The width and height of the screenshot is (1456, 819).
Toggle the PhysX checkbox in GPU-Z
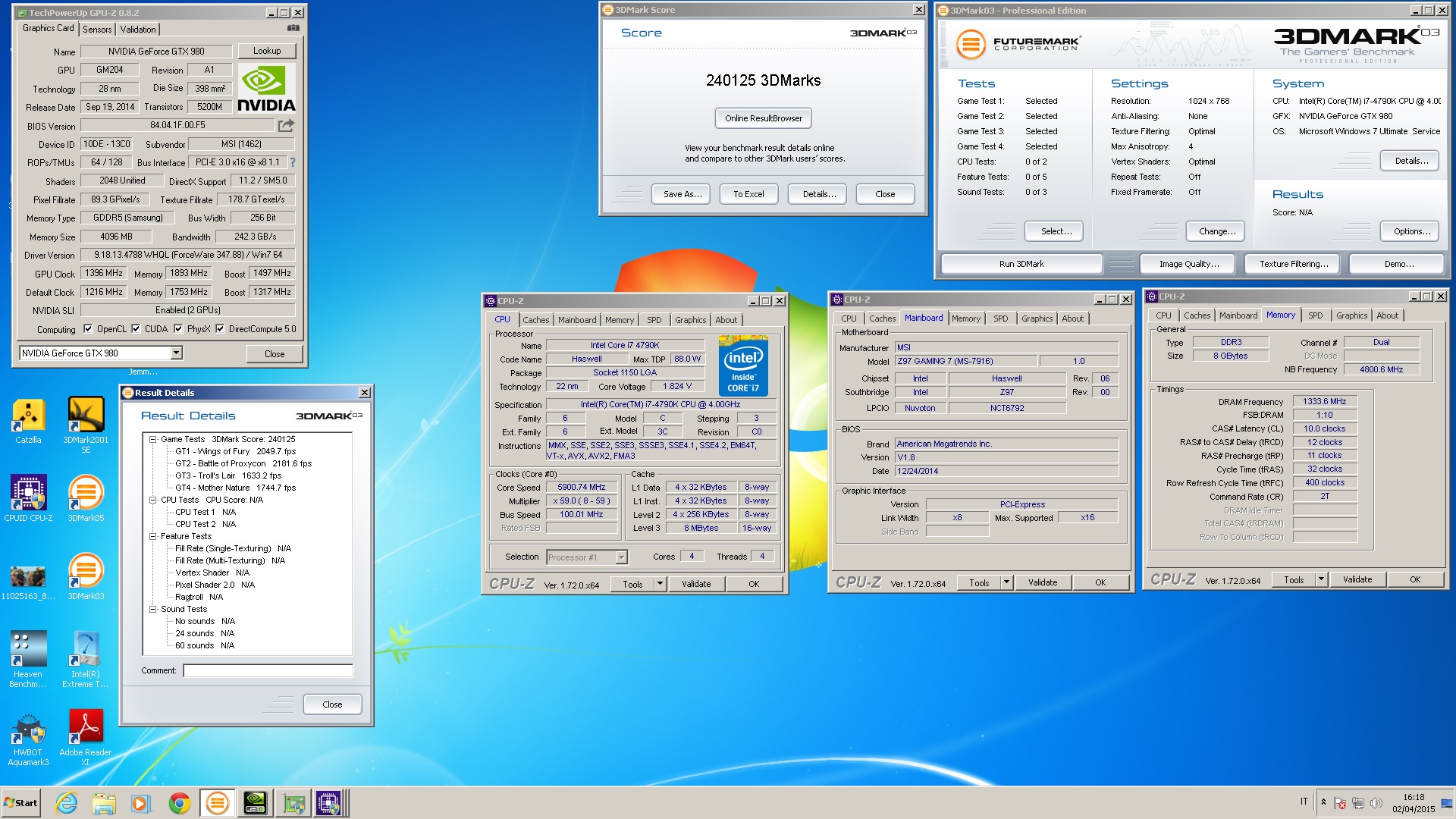(x=178, y=329)
